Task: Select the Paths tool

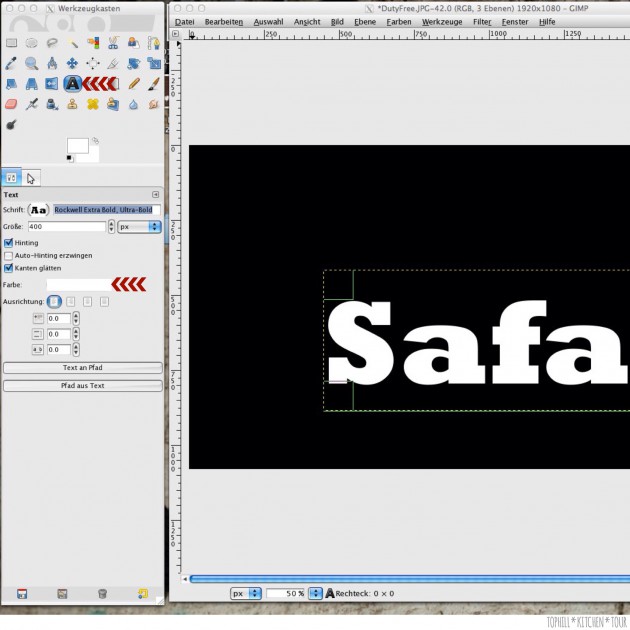Action: click(154, 43)
